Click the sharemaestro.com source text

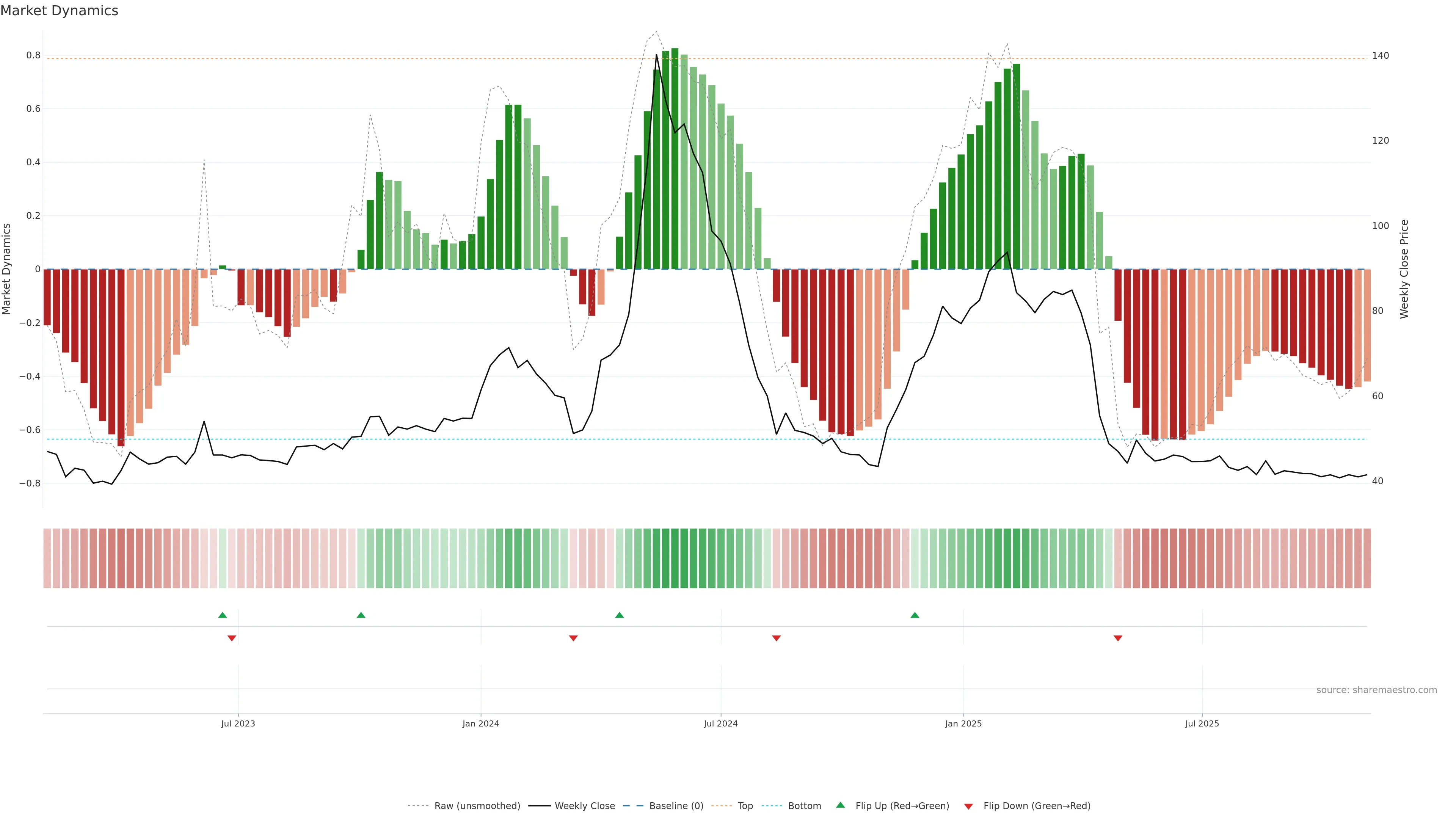pyautogui.click(x=1376, y=690)
